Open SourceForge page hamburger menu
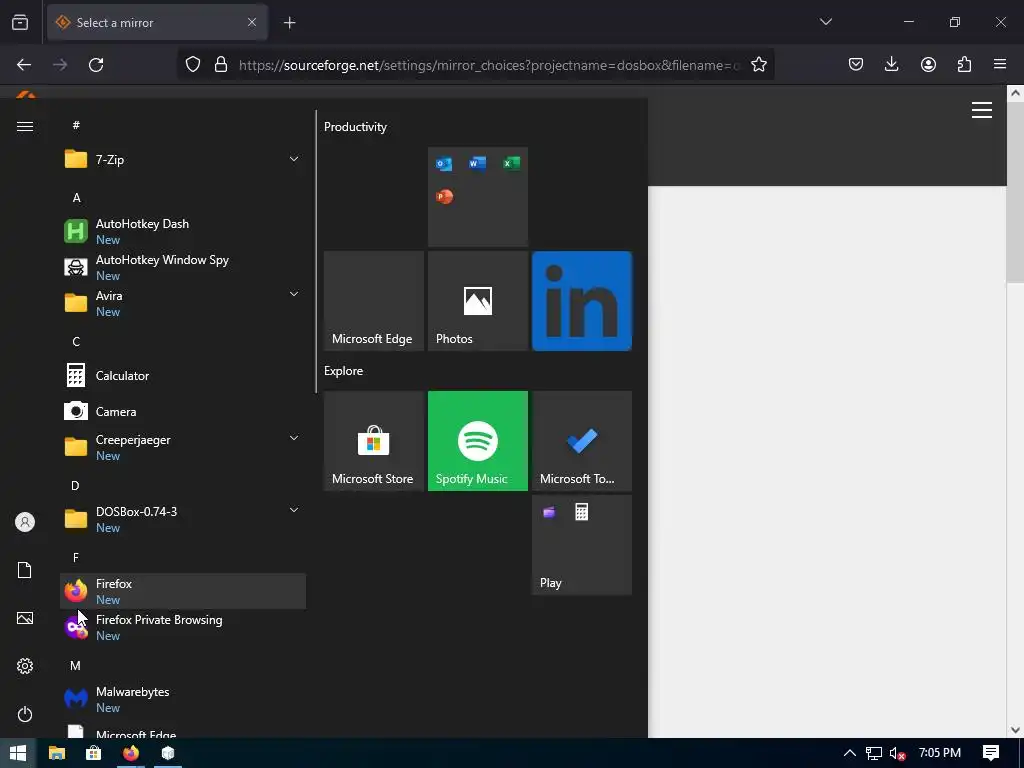Viewport: 1024px width, 768px height. 982,110
